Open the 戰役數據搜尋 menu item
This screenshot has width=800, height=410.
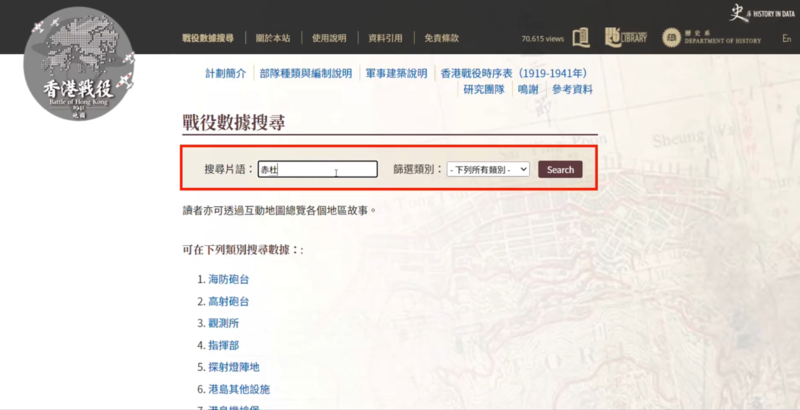tap(208, 38)
